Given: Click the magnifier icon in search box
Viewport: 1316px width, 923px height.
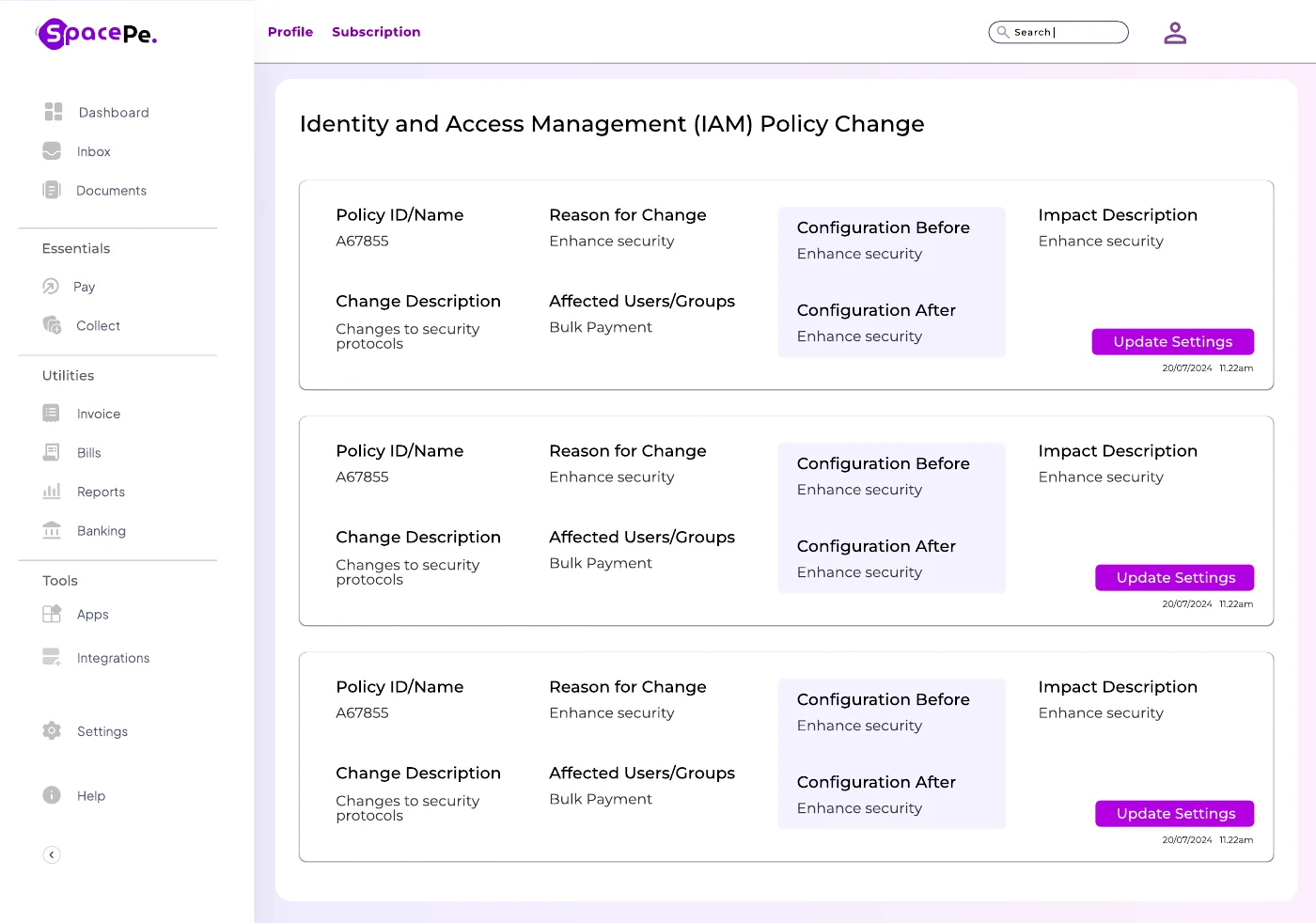Looking at the screenshot, I should tap(1003, 32).
